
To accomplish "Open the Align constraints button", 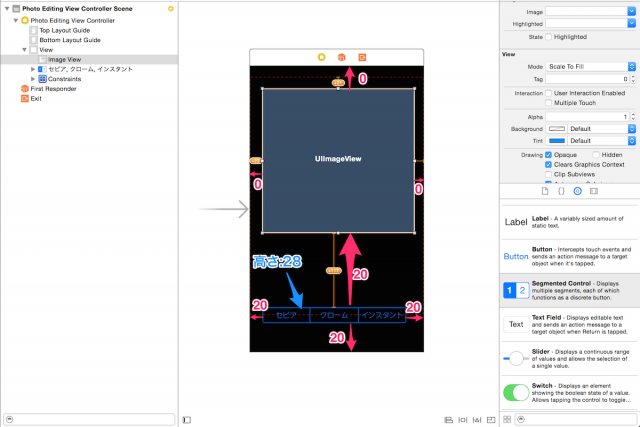I will click(449, 420).
